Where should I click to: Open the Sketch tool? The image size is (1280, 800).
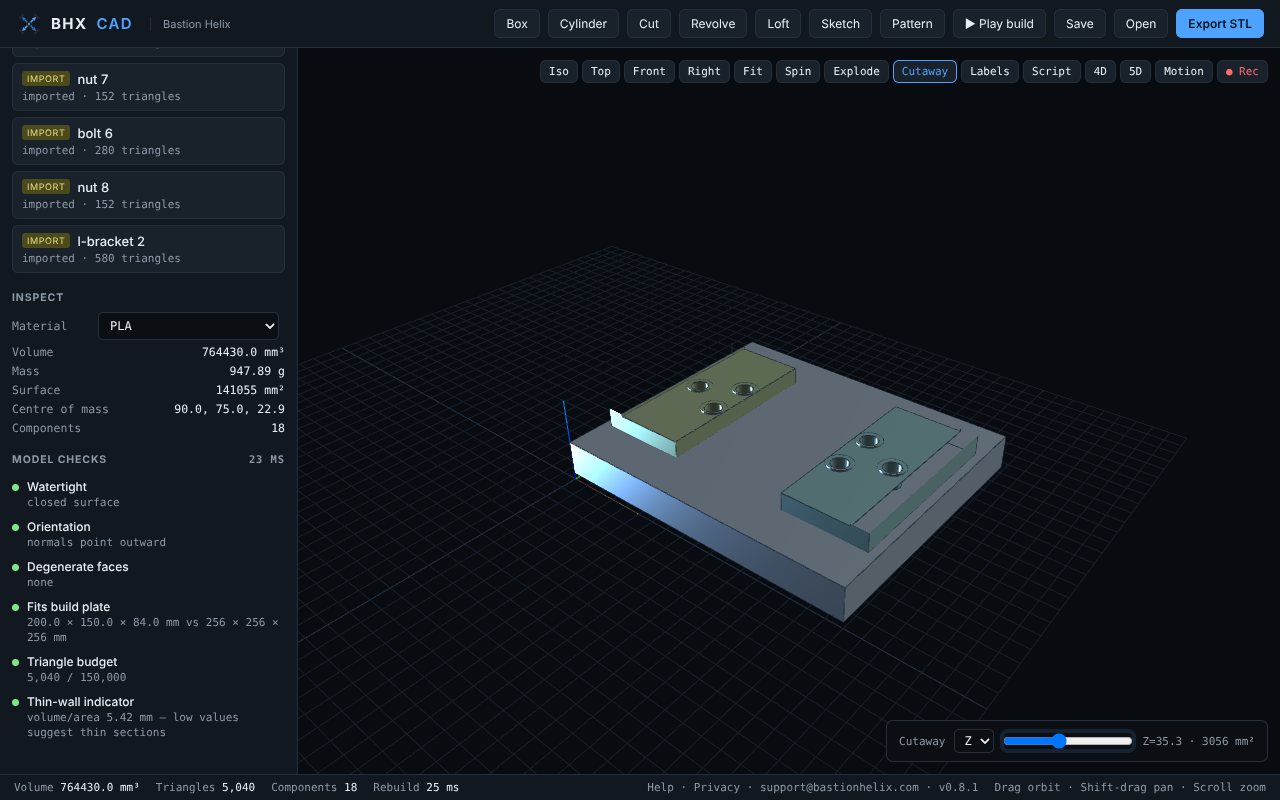(x=841, y=24)
